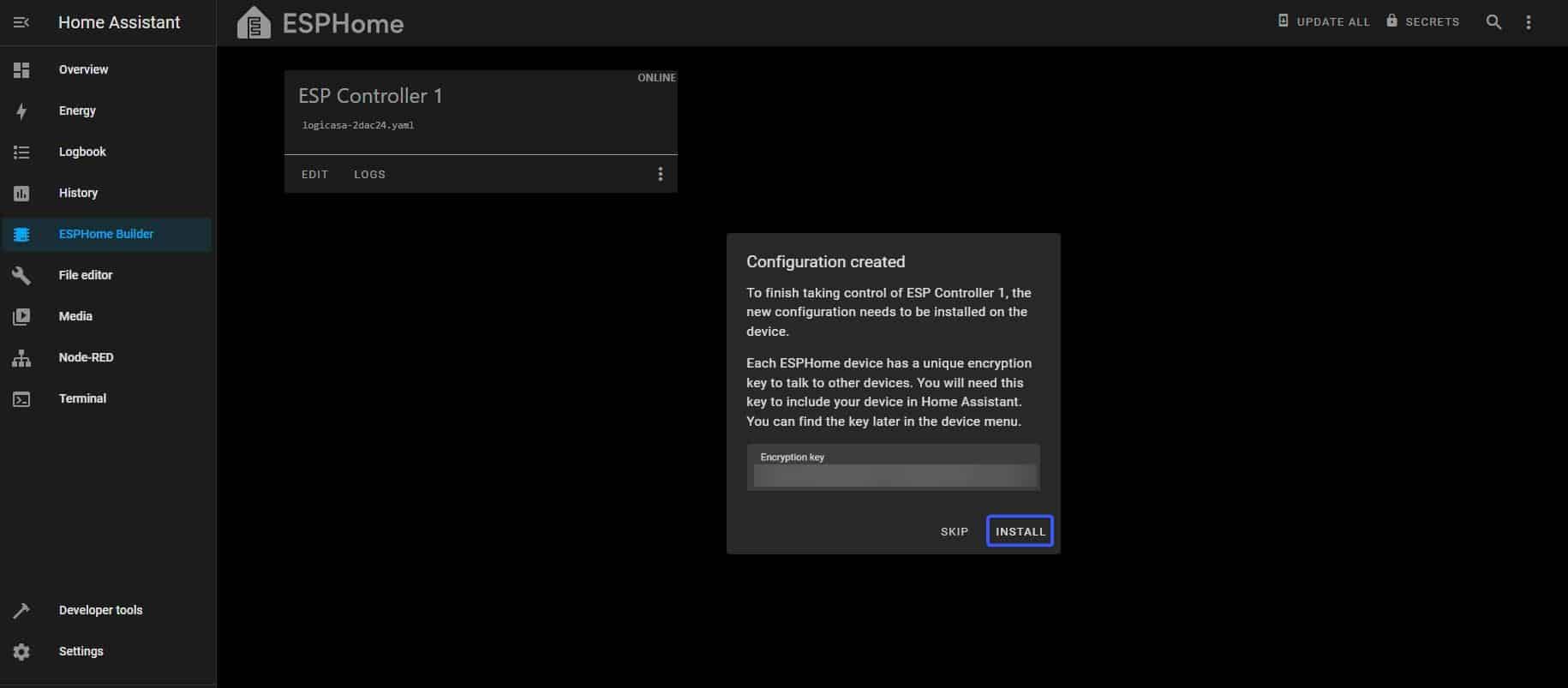Expand ESP Controller 1 card options menu

(660, 174)
